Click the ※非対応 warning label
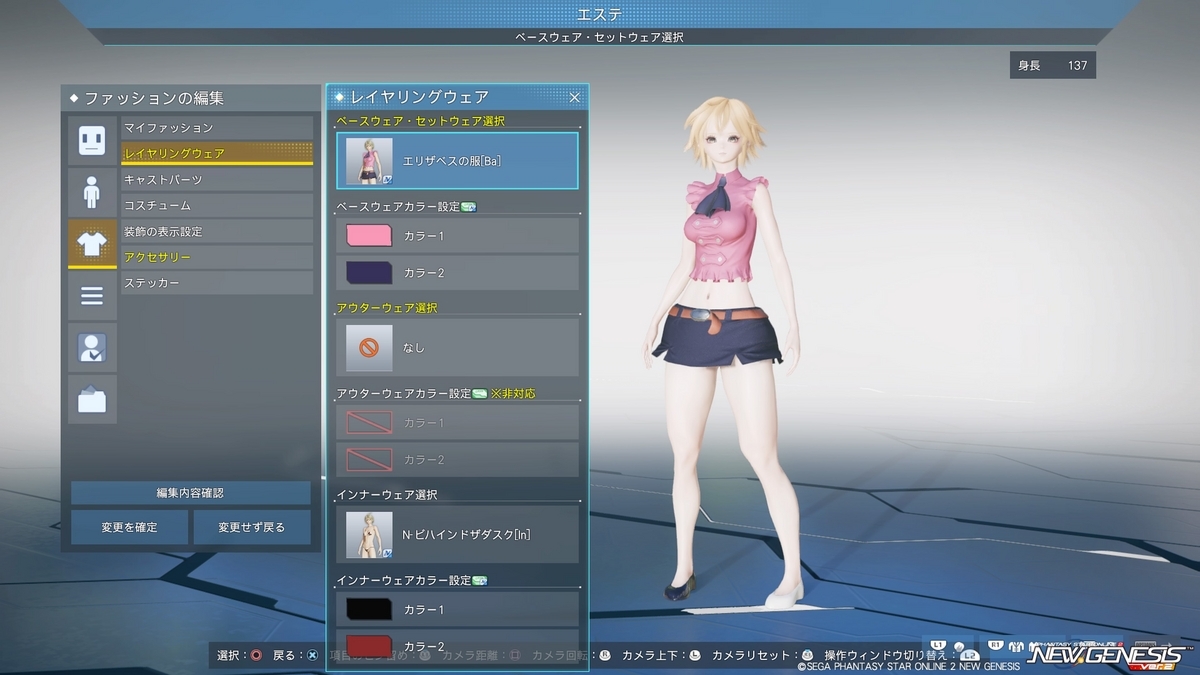The height and width of the screenshot is (675, 1200). click(x=513, y=394)
